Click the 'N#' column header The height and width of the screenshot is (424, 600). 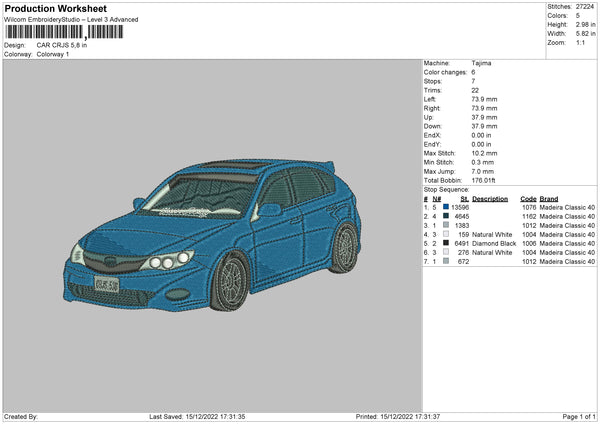pyautogui.click(x=437, y=199)
